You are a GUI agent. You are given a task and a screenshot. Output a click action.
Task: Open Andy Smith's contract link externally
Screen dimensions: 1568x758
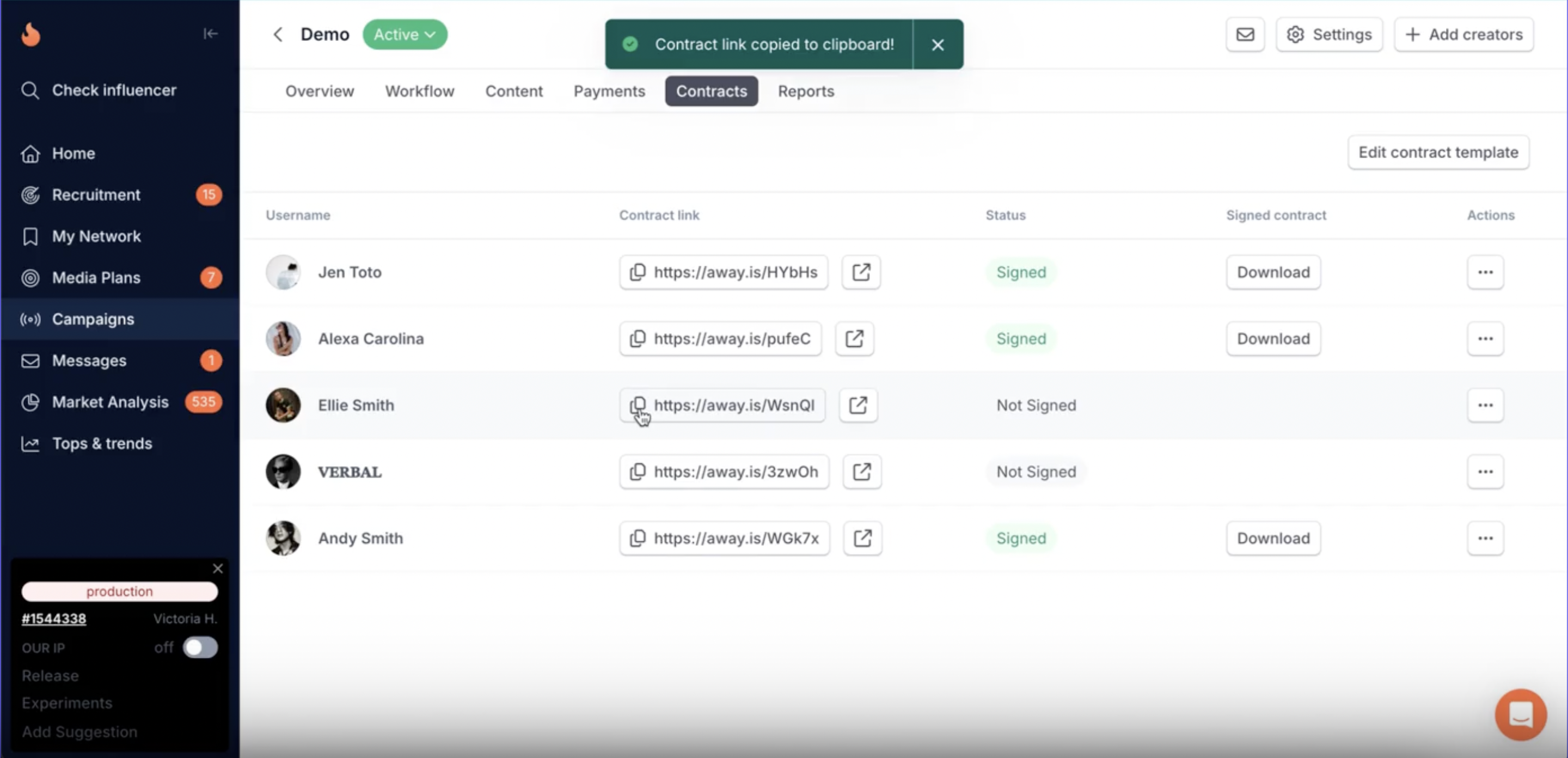tap(862, 538)
